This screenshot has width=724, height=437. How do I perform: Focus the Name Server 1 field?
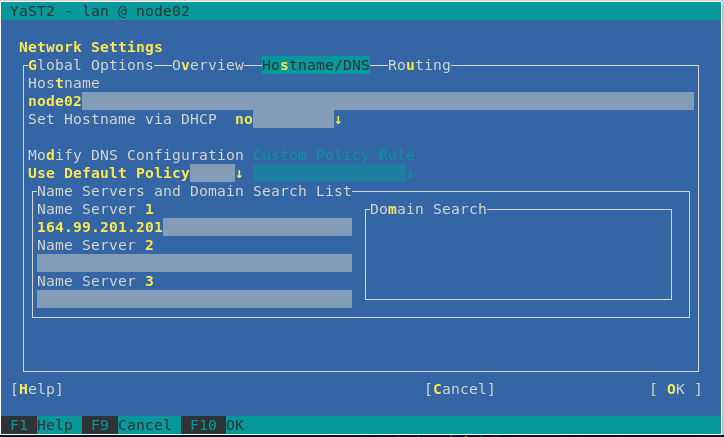[194, 227]
